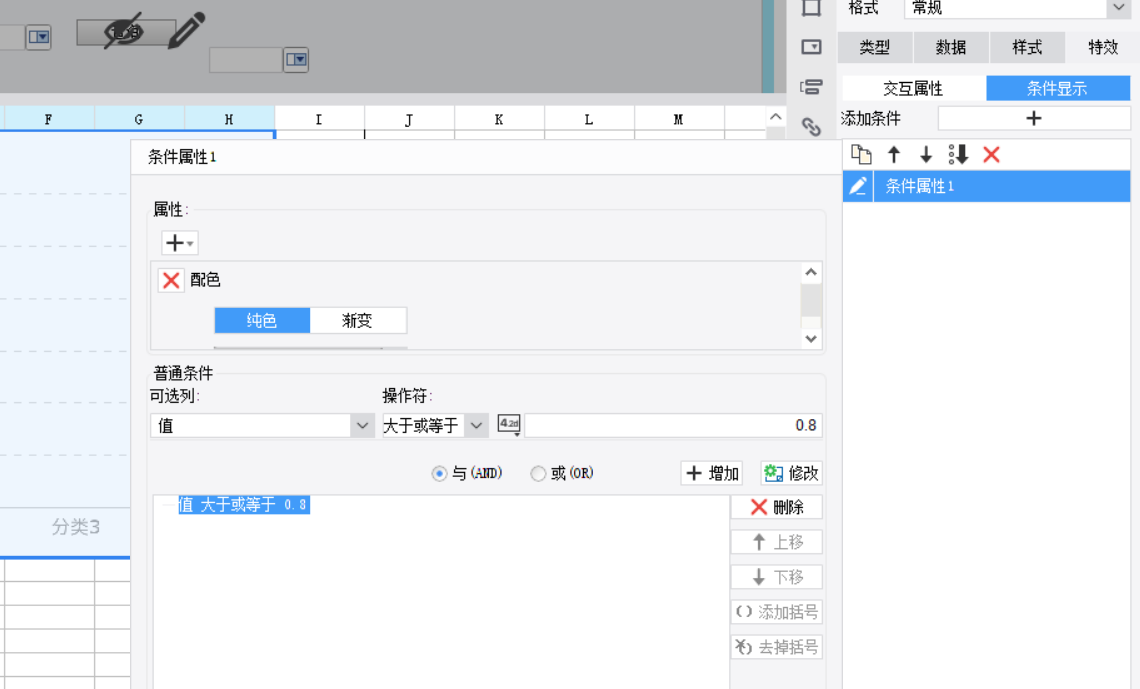Viewport: 1140px width, 689px height.
Task: Open the dropdown-box sidebar panel icon
Action: coord(811,47)
